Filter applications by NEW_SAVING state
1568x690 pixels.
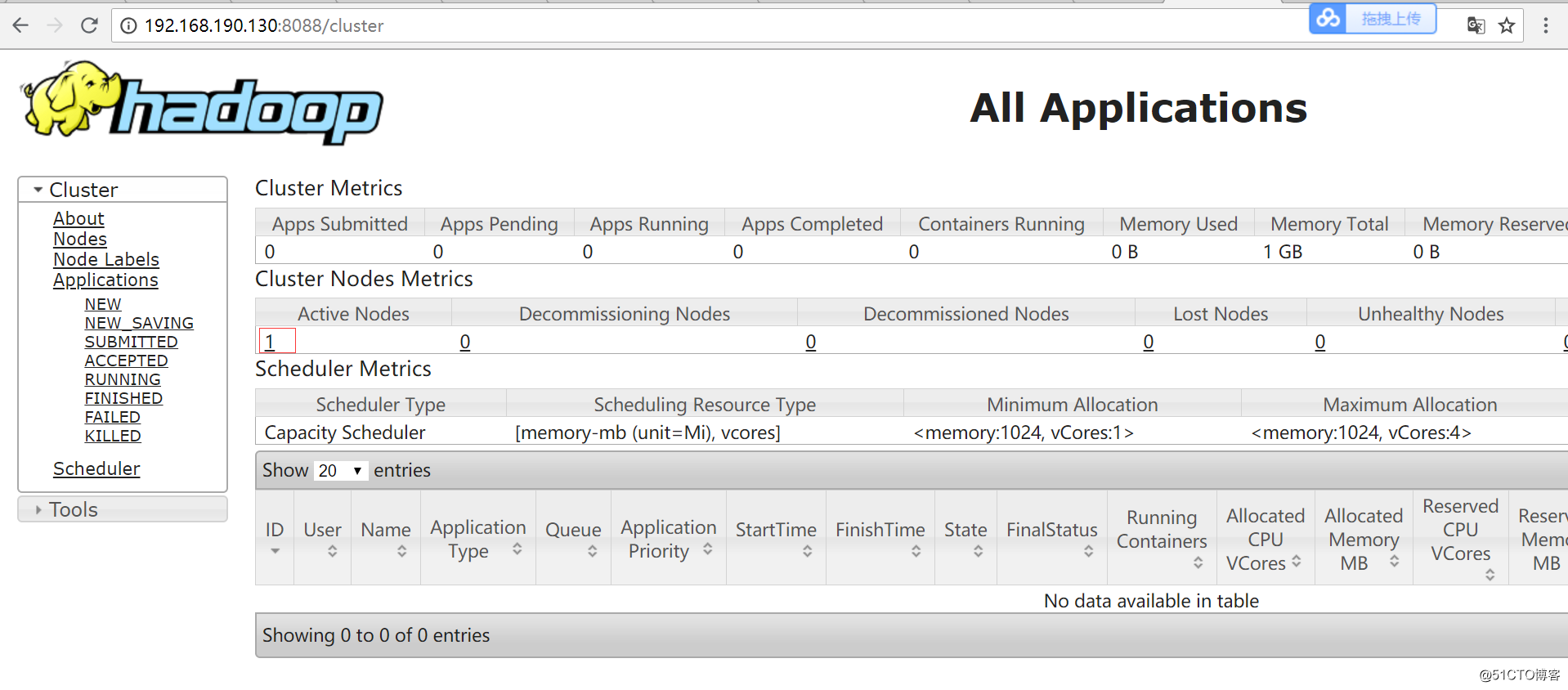(139, 323)
